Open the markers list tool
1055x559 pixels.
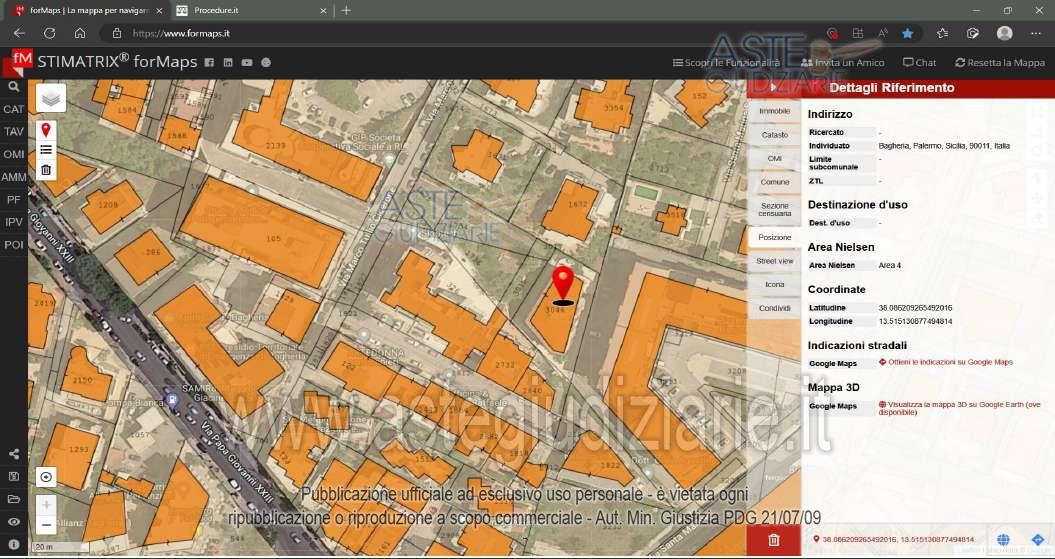(x=46, y=150)
